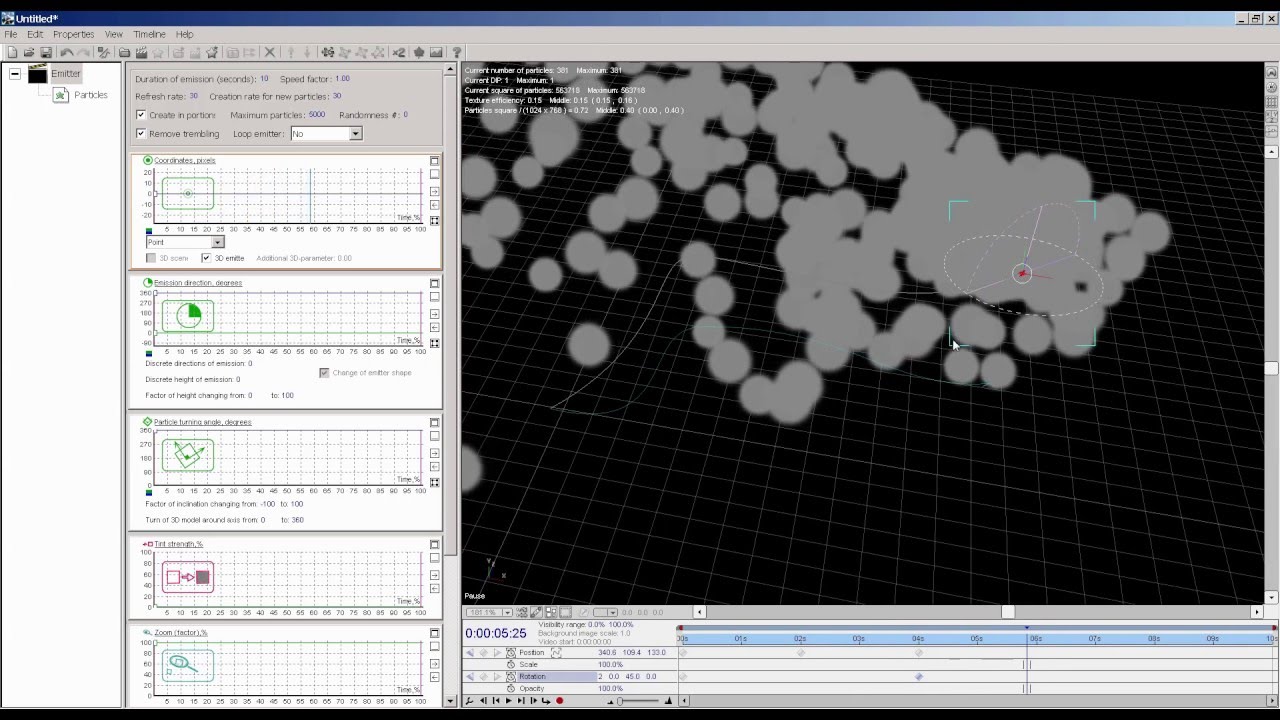Click the play button in timeline controls
The height and width of the screenshot is (720, 1280).
click(x=508, y=701)
